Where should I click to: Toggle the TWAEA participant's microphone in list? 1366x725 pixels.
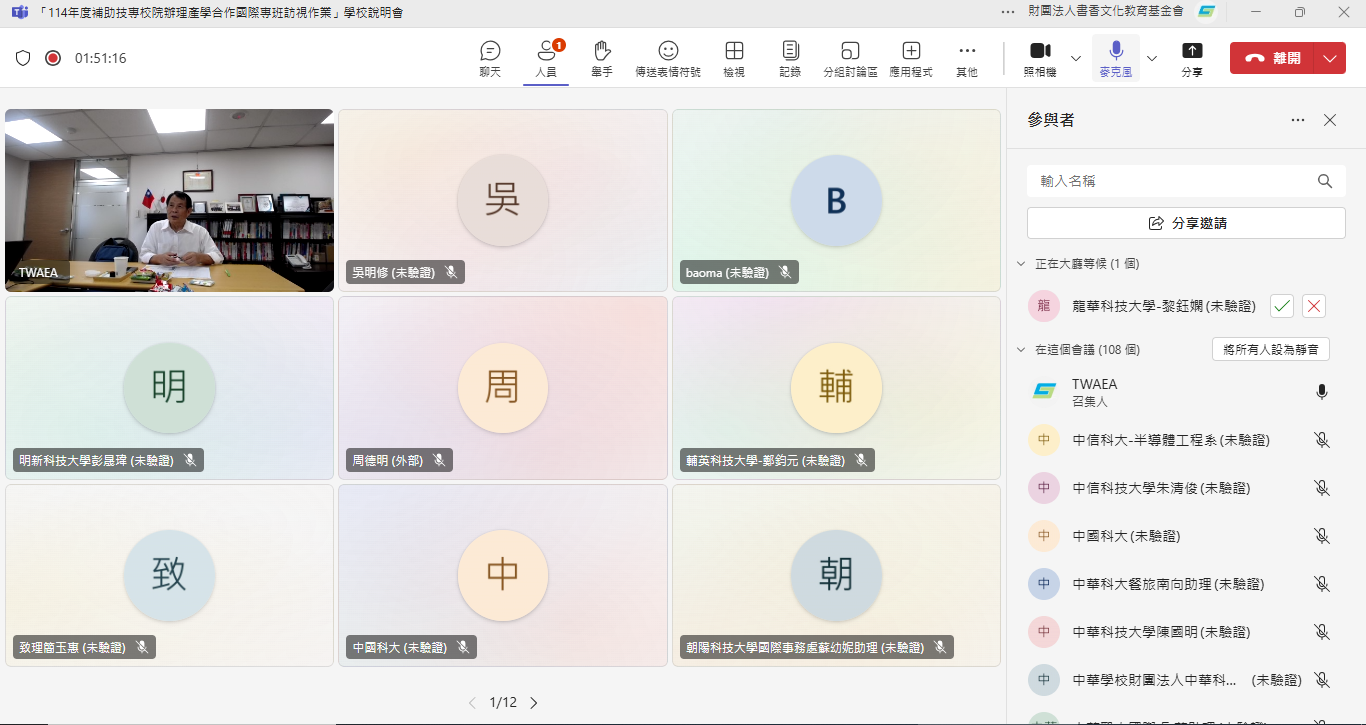pos(1321,392)
